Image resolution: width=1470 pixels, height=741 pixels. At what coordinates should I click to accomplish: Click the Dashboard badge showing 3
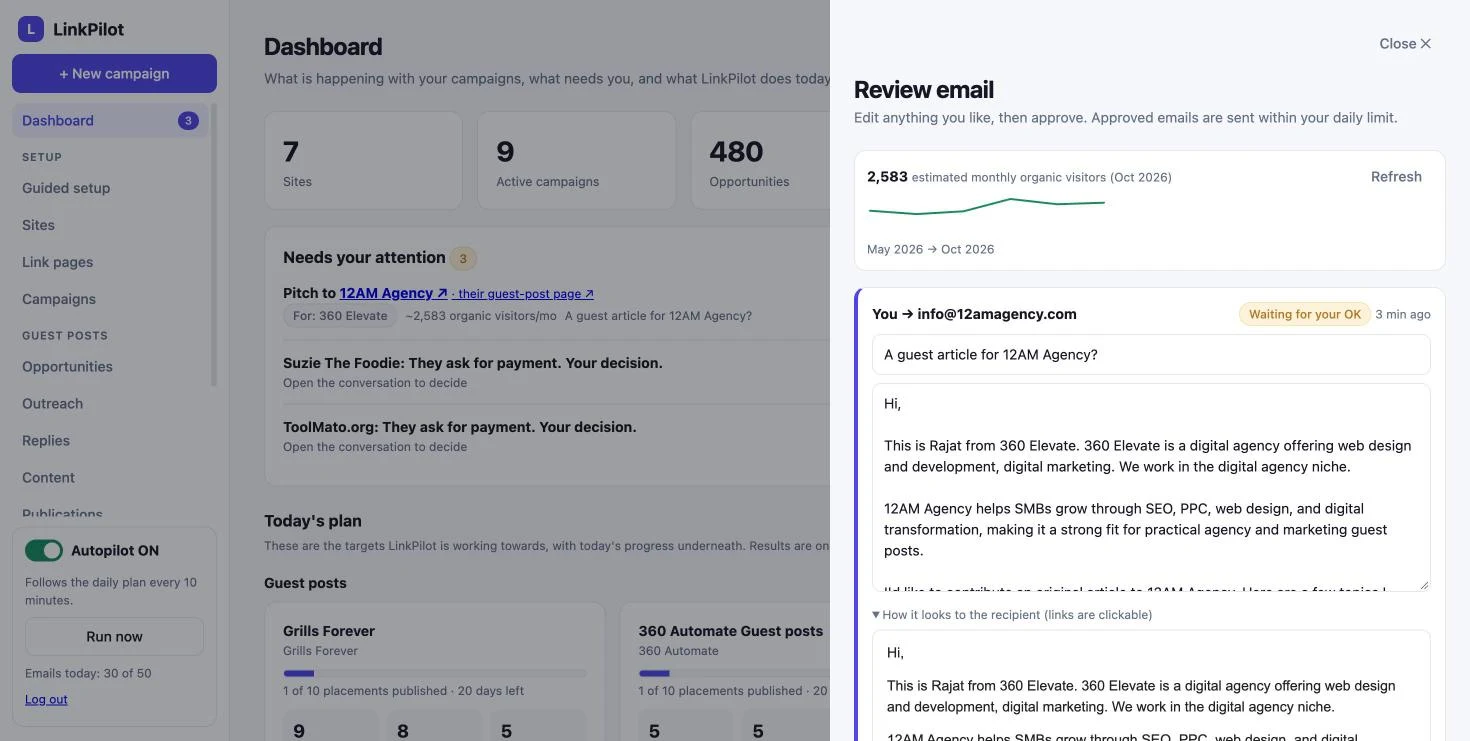(x=188, y=121)
